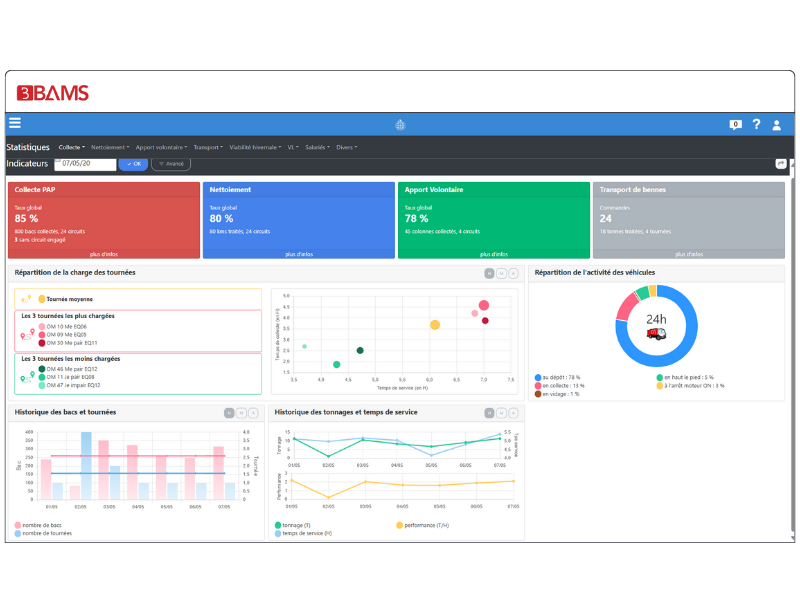Open the Salariés menu
800x613 pixels.
(318, 147)
